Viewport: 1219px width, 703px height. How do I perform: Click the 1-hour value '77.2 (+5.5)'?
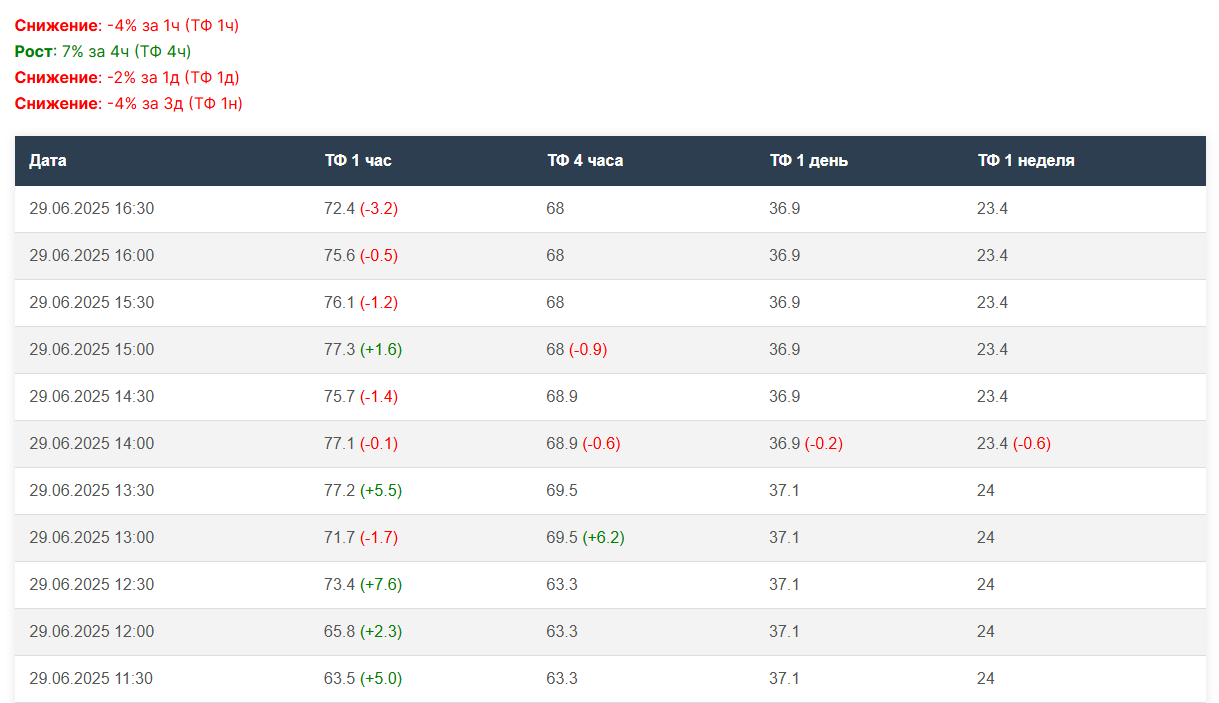pyautogui.click(x=363, y=490)
